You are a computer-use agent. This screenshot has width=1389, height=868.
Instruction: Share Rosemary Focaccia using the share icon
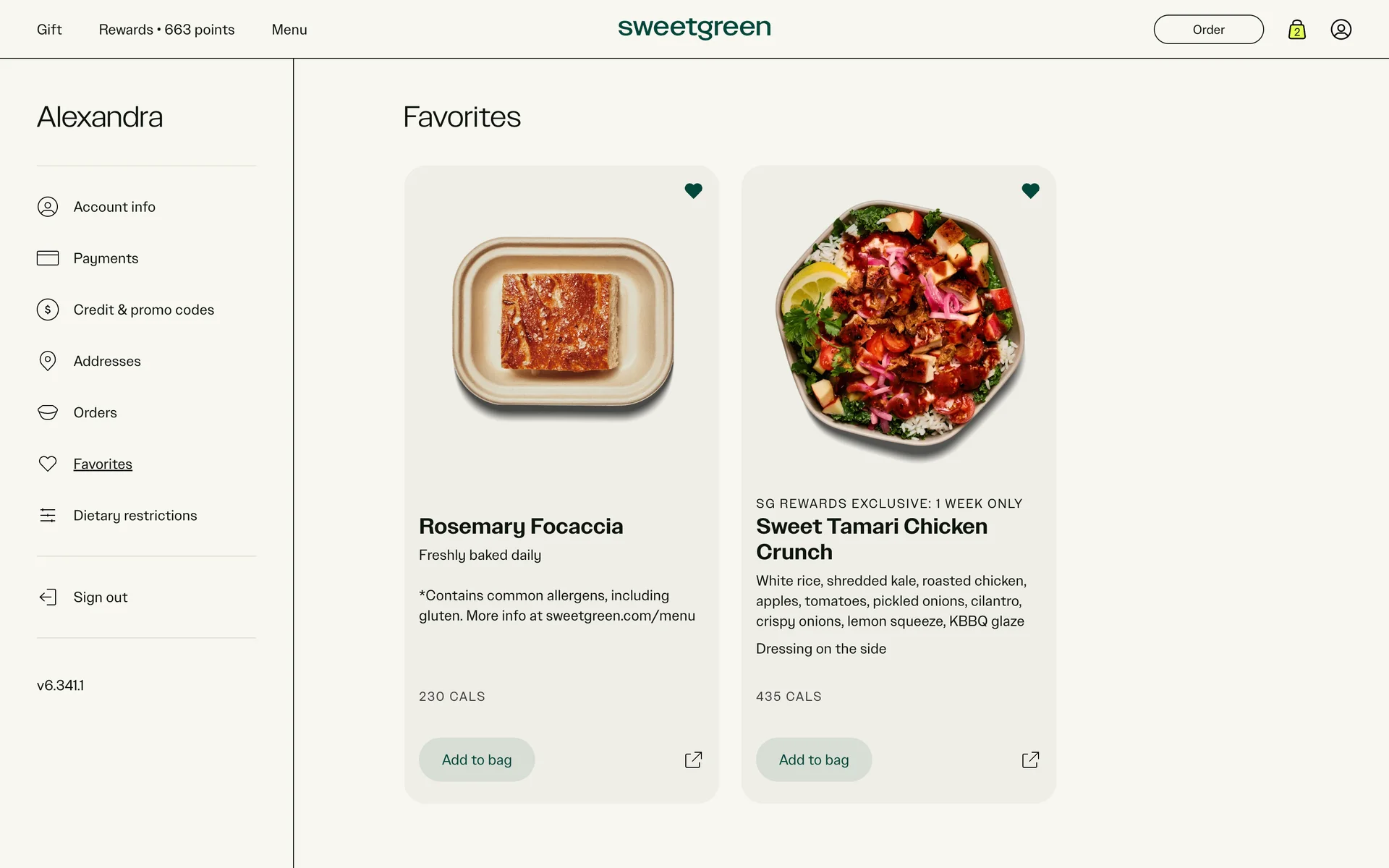(x=693, y=759)
